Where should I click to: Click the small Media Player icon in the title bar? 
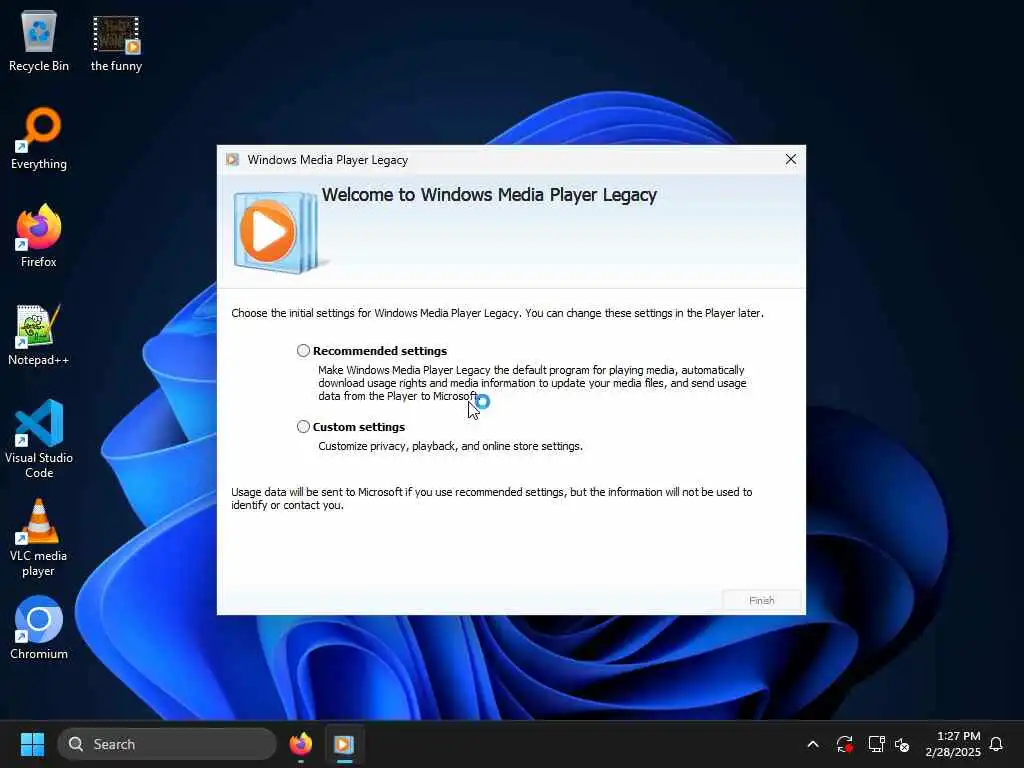232,160
